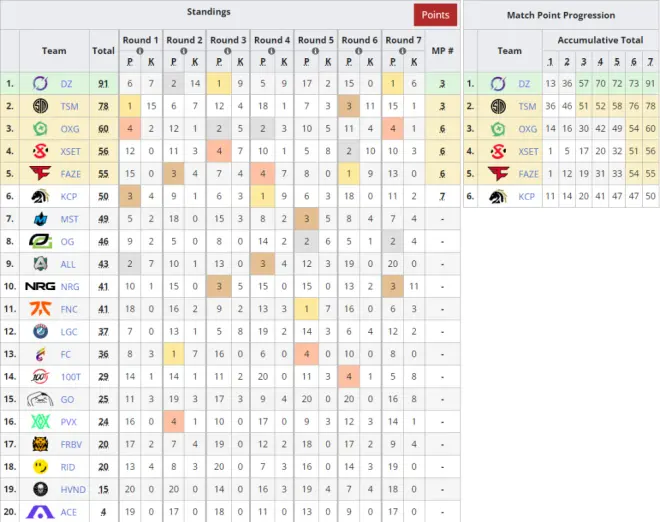Click the MP # column header
Screen dimensions: 660x522
[x=442, y=50]
